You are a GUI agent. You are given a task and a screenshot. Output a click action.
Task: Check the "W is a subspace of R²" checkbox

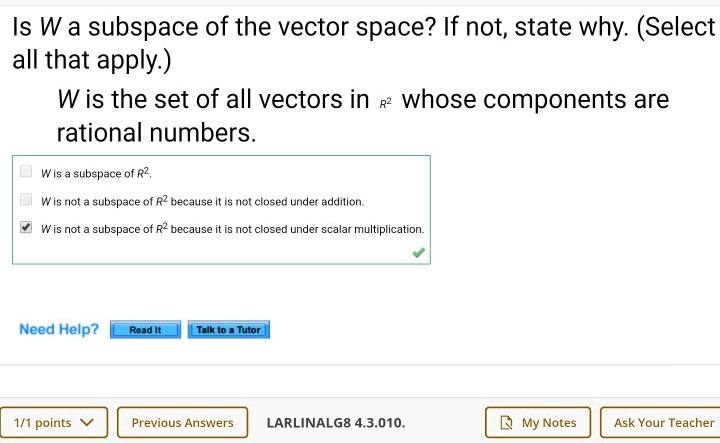click(26, 172)
